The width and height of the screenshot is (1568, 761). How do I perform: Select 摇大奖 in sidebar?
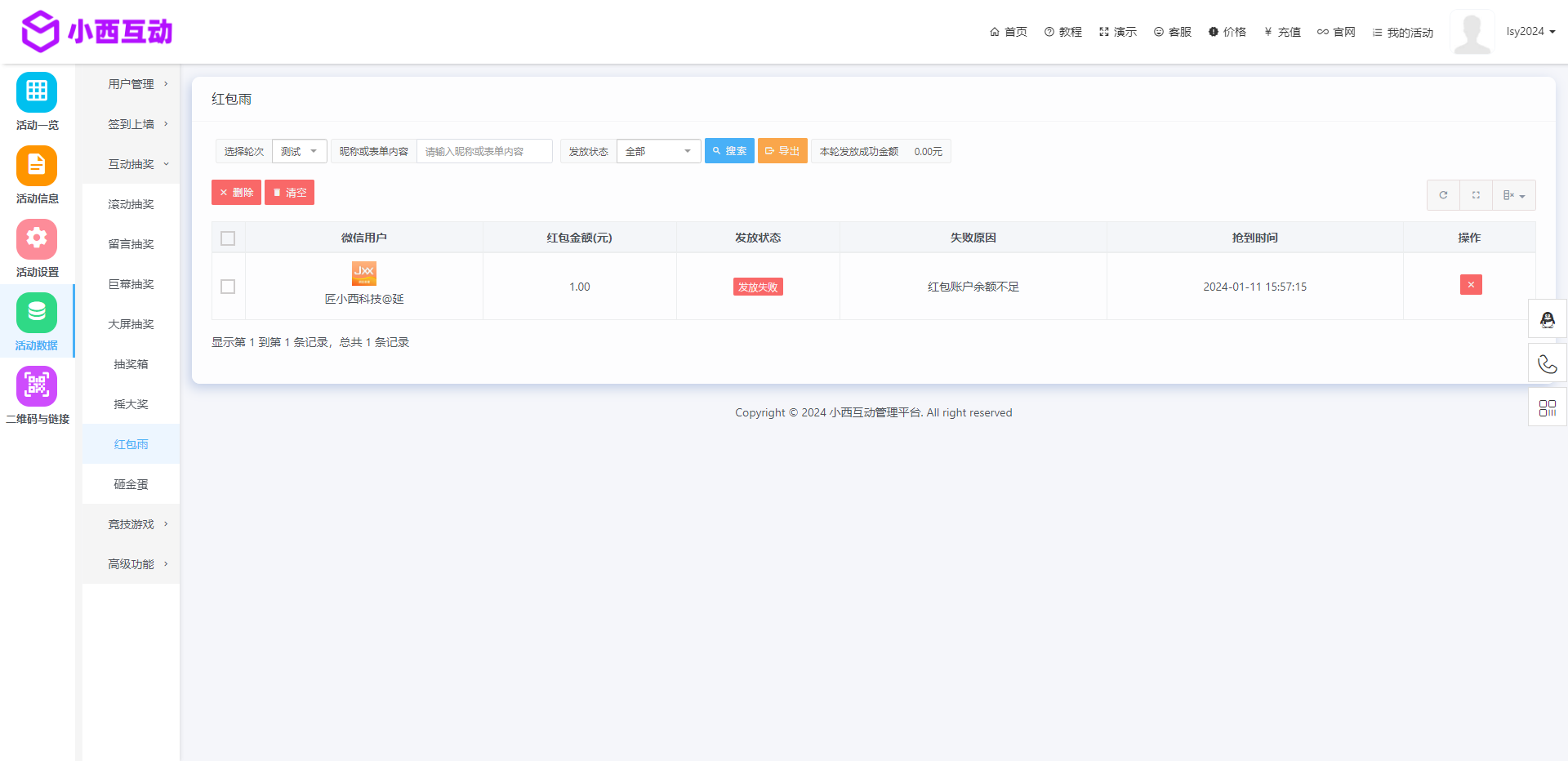pos(131,404)
